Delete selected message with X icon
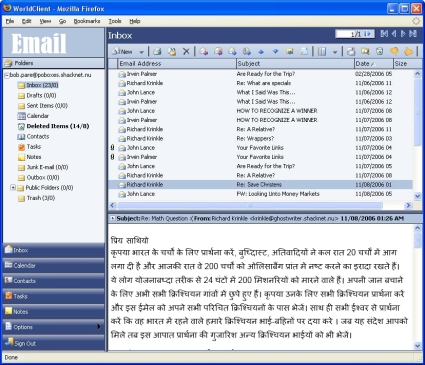The height and width of the screenshot is (365, 425). (x=186, y=51)
